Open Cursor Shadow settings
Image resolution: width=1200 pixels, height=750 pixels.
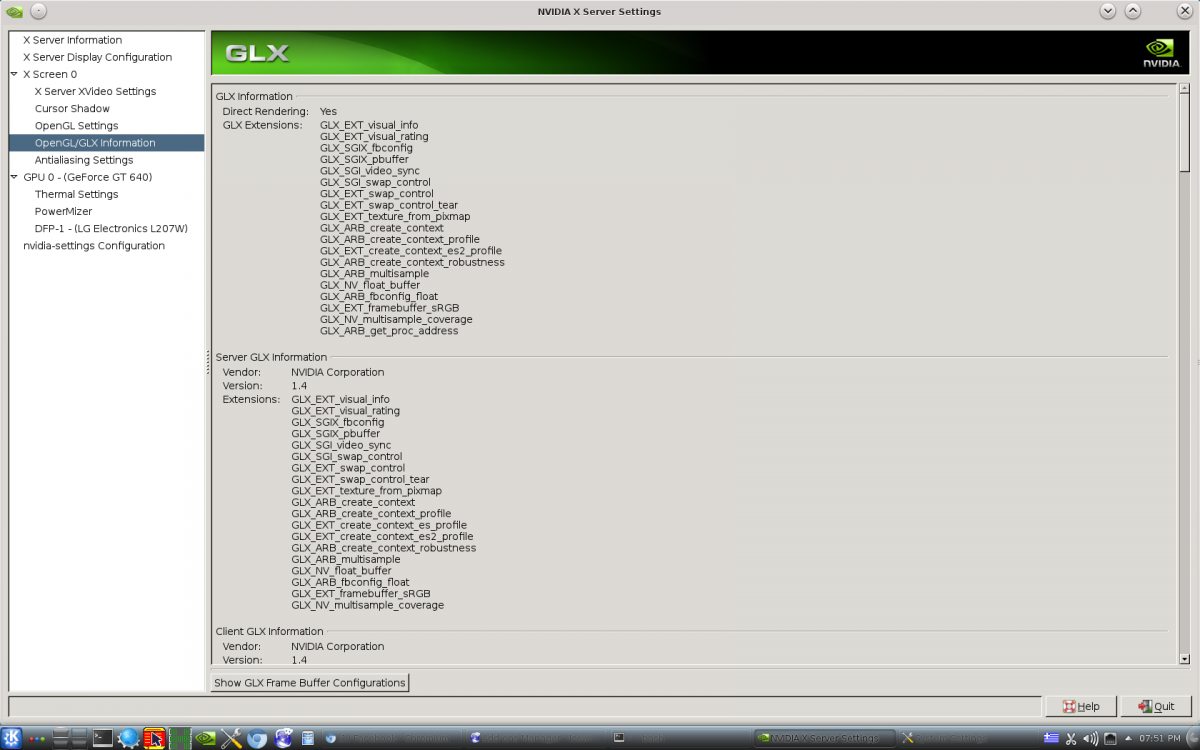tap(72, 108)
